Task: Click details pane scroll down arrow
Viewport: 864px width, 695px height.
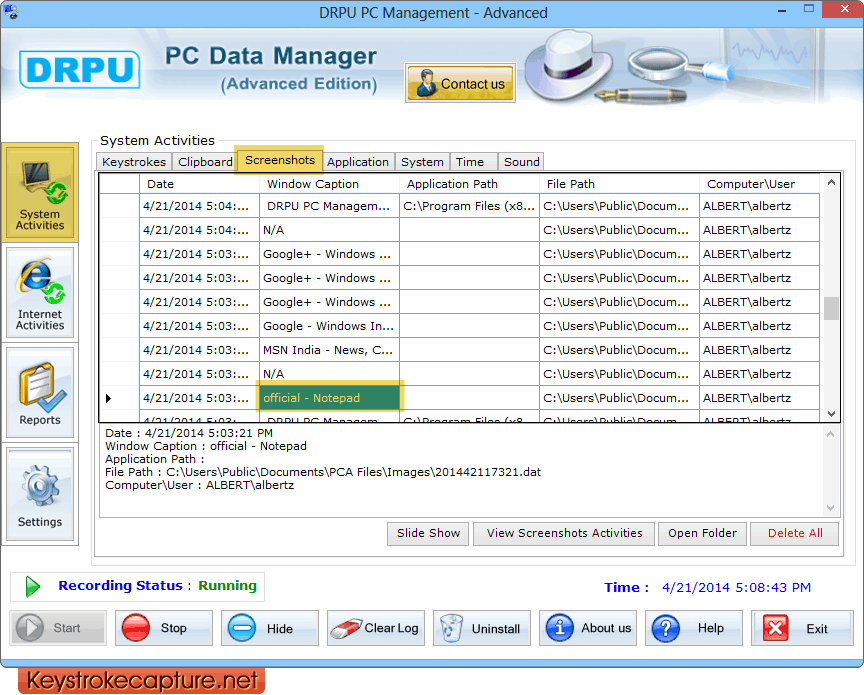Action: [x=831, y=508]
